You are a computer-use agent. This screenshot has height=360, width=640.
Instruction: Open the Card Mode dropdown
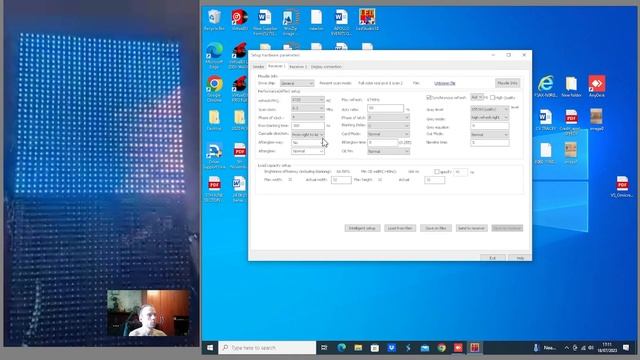(388, 134)
